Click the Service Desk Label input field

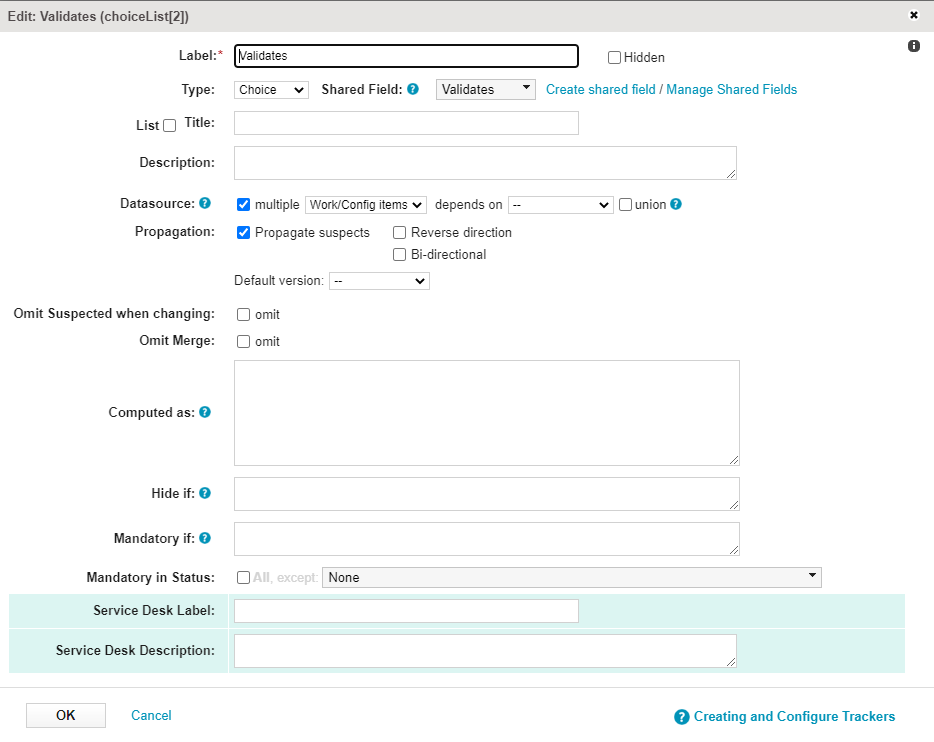406,611
